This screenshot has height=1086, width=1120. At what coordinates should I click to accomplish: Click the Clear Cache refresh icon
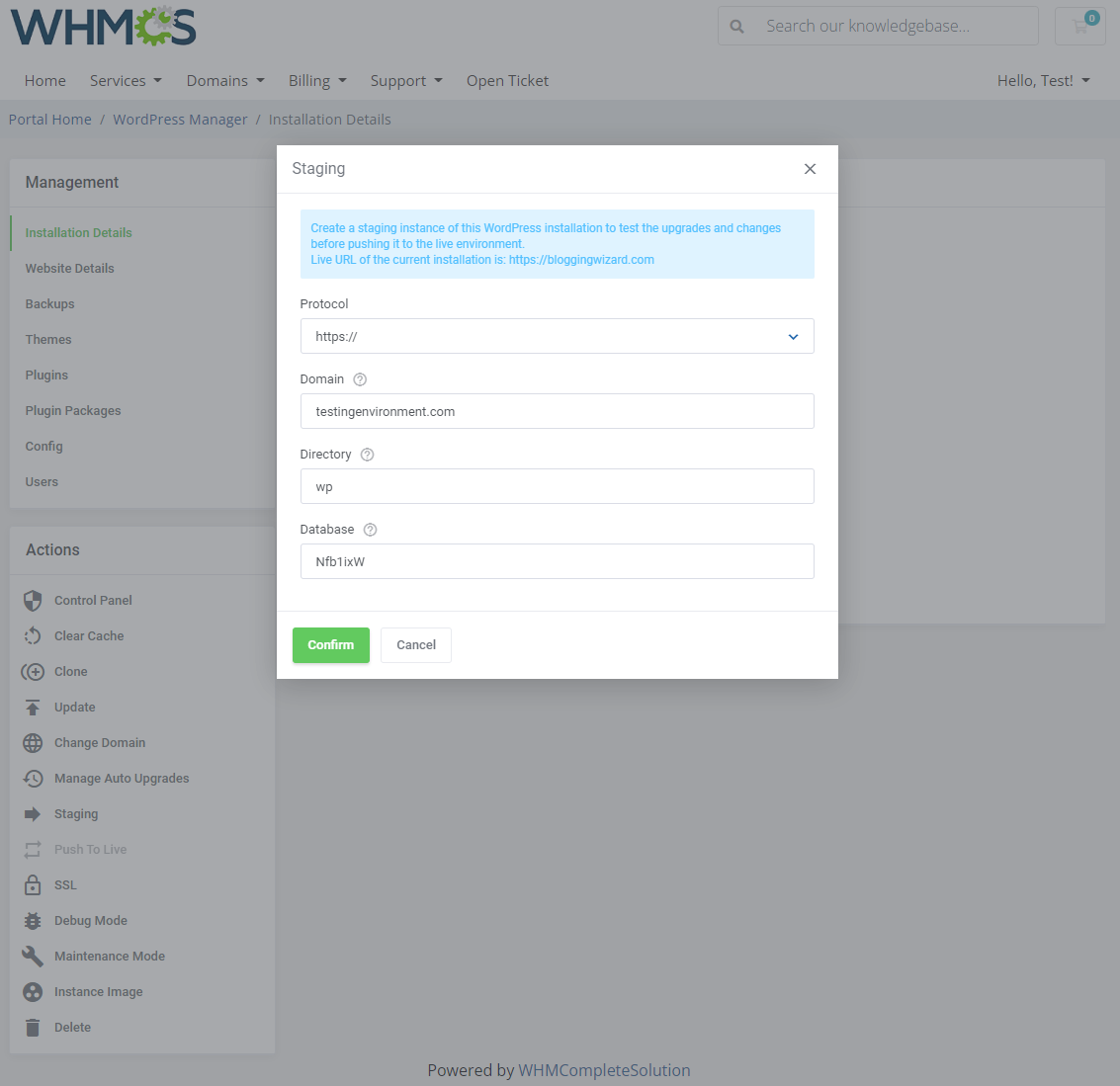pos(33,636)
